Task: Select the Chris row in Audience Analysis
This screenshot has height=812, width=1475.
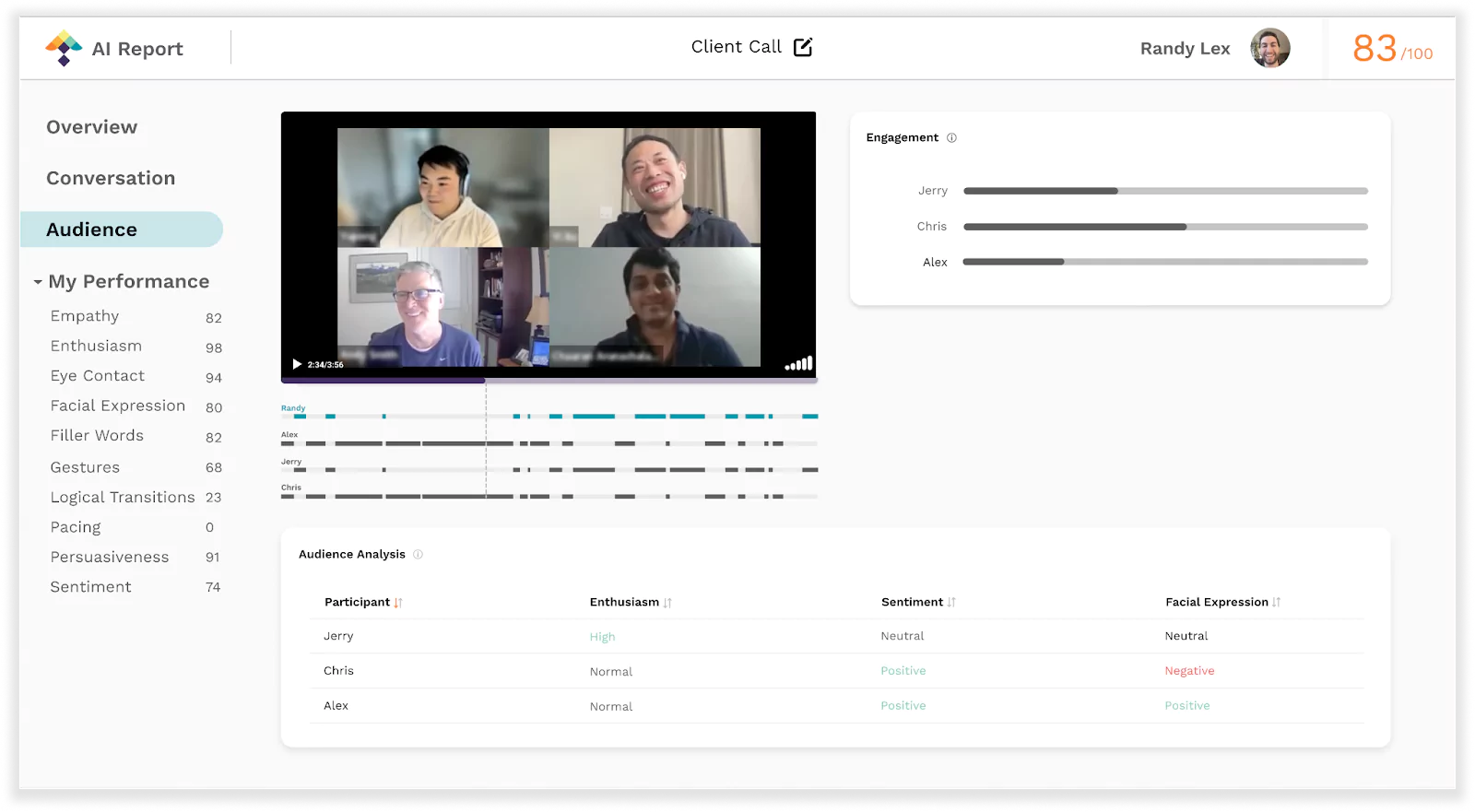Action: tap(837, 671)
